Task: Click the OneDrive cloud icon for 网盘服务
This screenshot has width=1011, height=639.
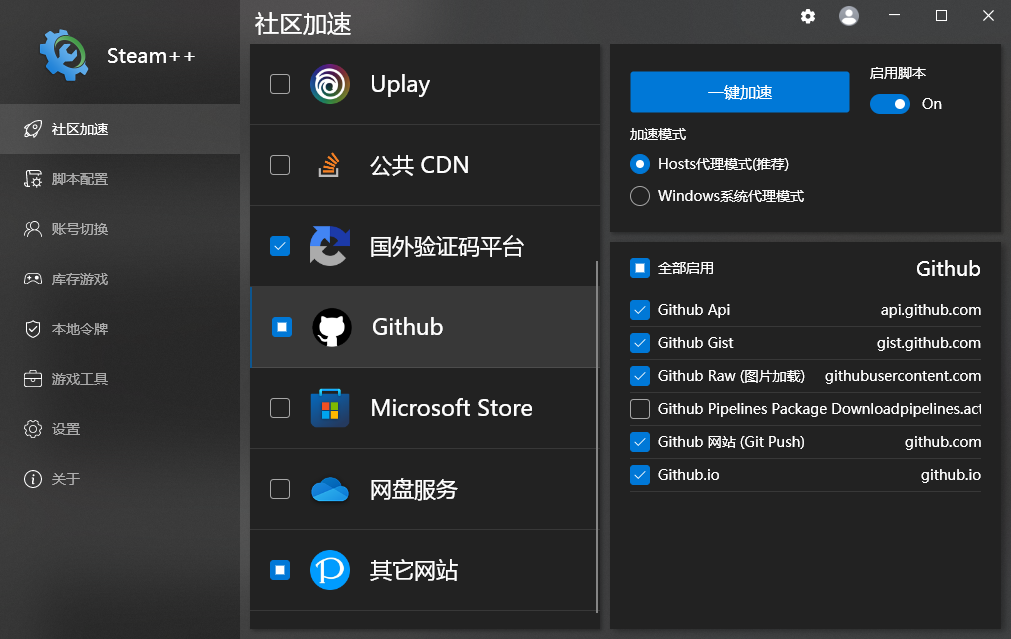Action: (x=330, y=489)
